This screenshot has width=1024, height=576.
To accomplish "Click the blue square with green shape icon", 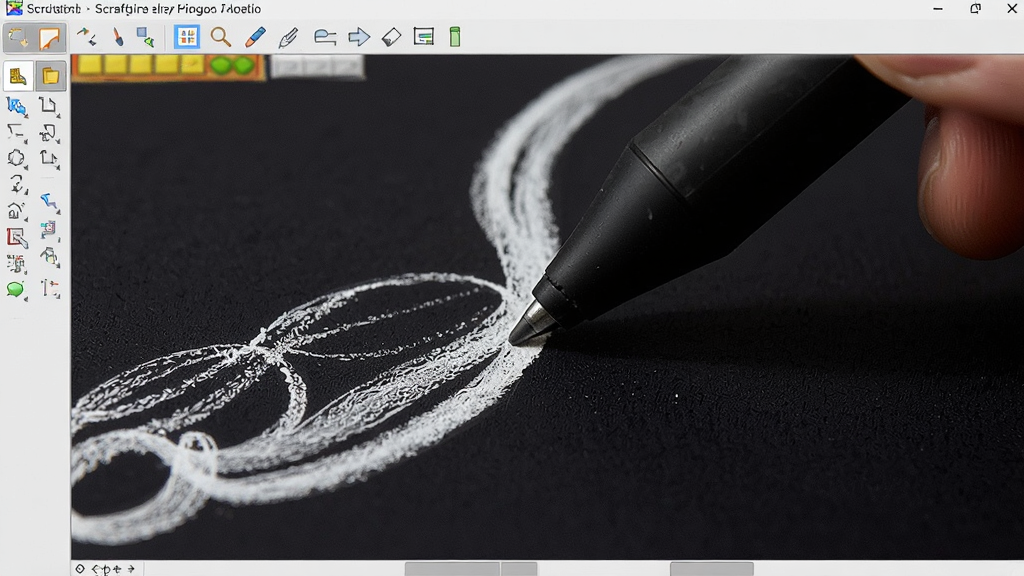I will [146, 37].
